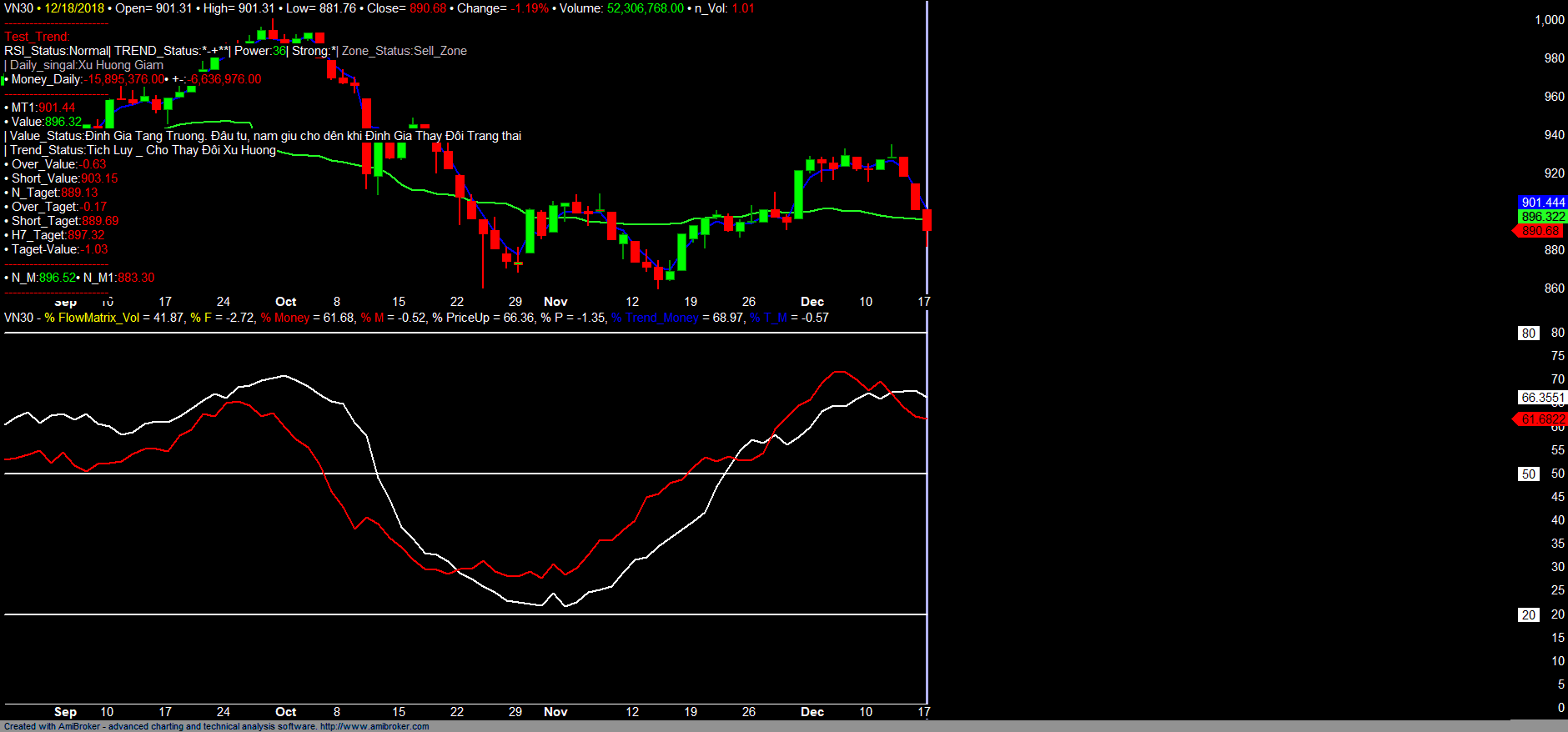
Task: Click the amibroker.com link in footer
Action: coord(374,726)
